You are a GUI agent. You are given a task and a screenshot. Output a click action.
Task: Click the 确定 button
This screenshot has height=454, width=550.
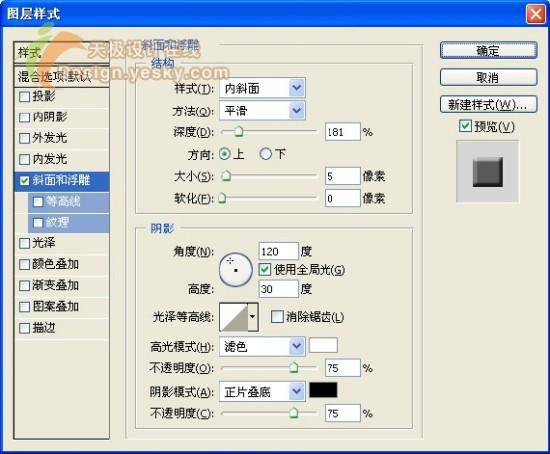click(x=489, y=51)
